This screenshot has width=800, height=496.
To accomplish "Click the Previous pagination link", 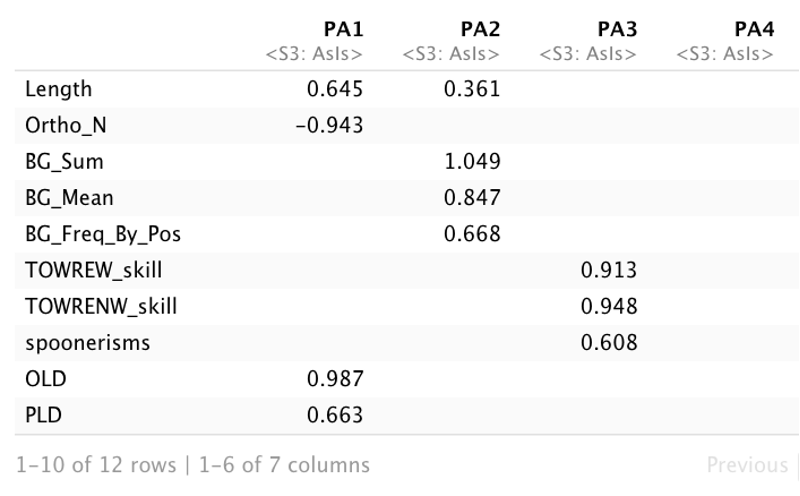I will coord(747,465).
